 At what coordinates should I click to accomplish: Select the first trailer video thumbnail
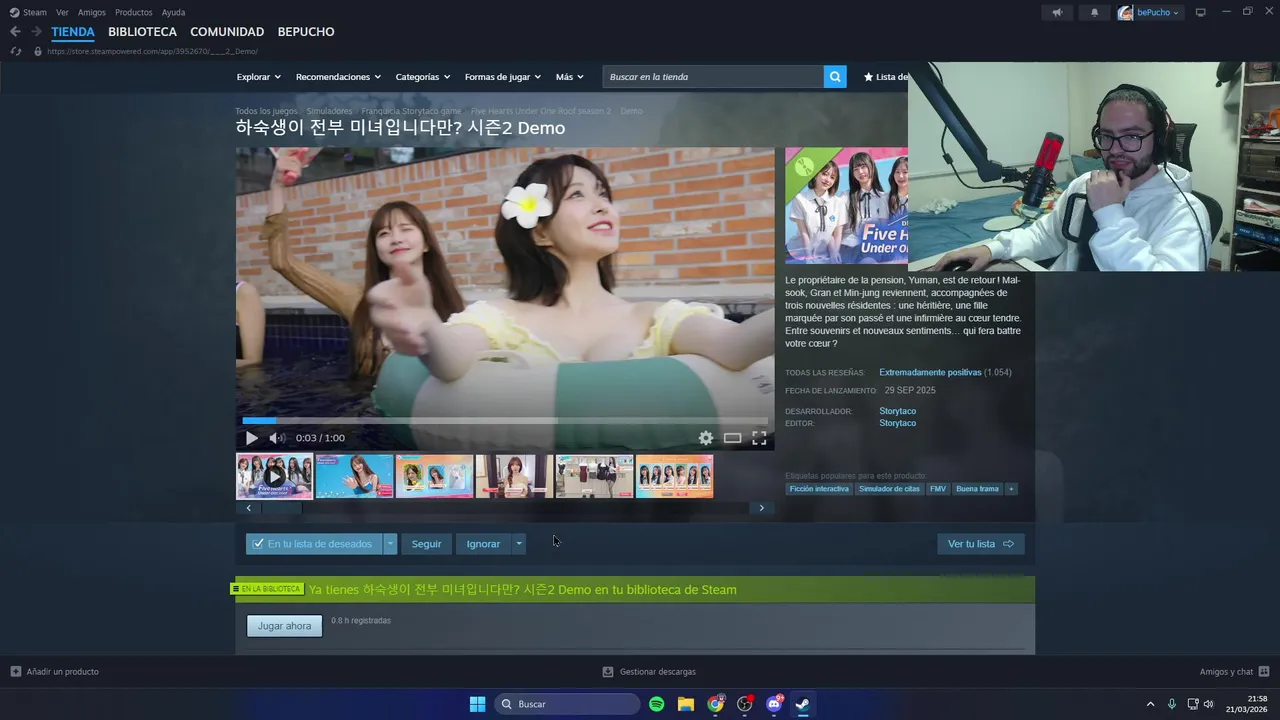[274, 476]
